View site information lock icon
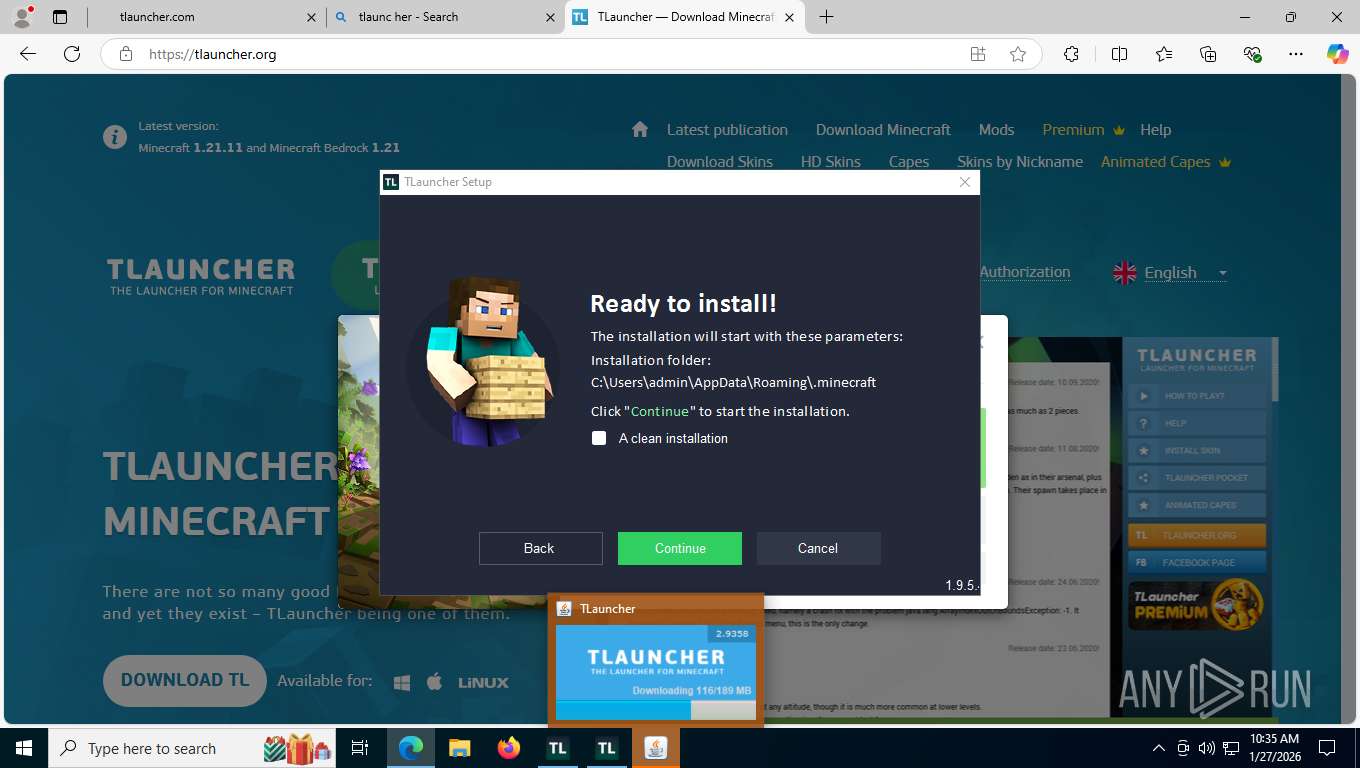 point(126,54)
